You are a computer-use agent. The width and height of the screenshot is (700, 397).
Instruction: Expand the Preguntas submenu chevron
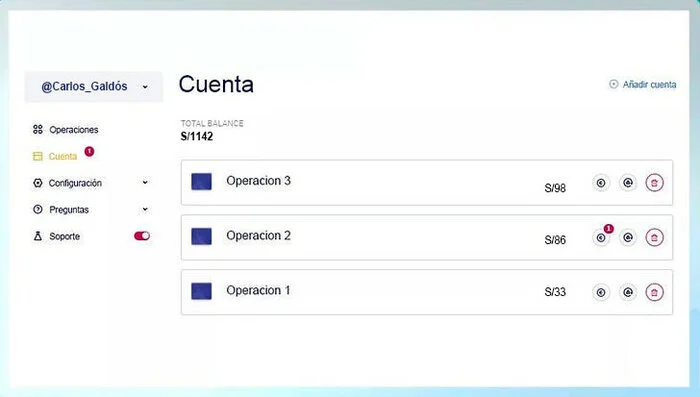[145, 209]
